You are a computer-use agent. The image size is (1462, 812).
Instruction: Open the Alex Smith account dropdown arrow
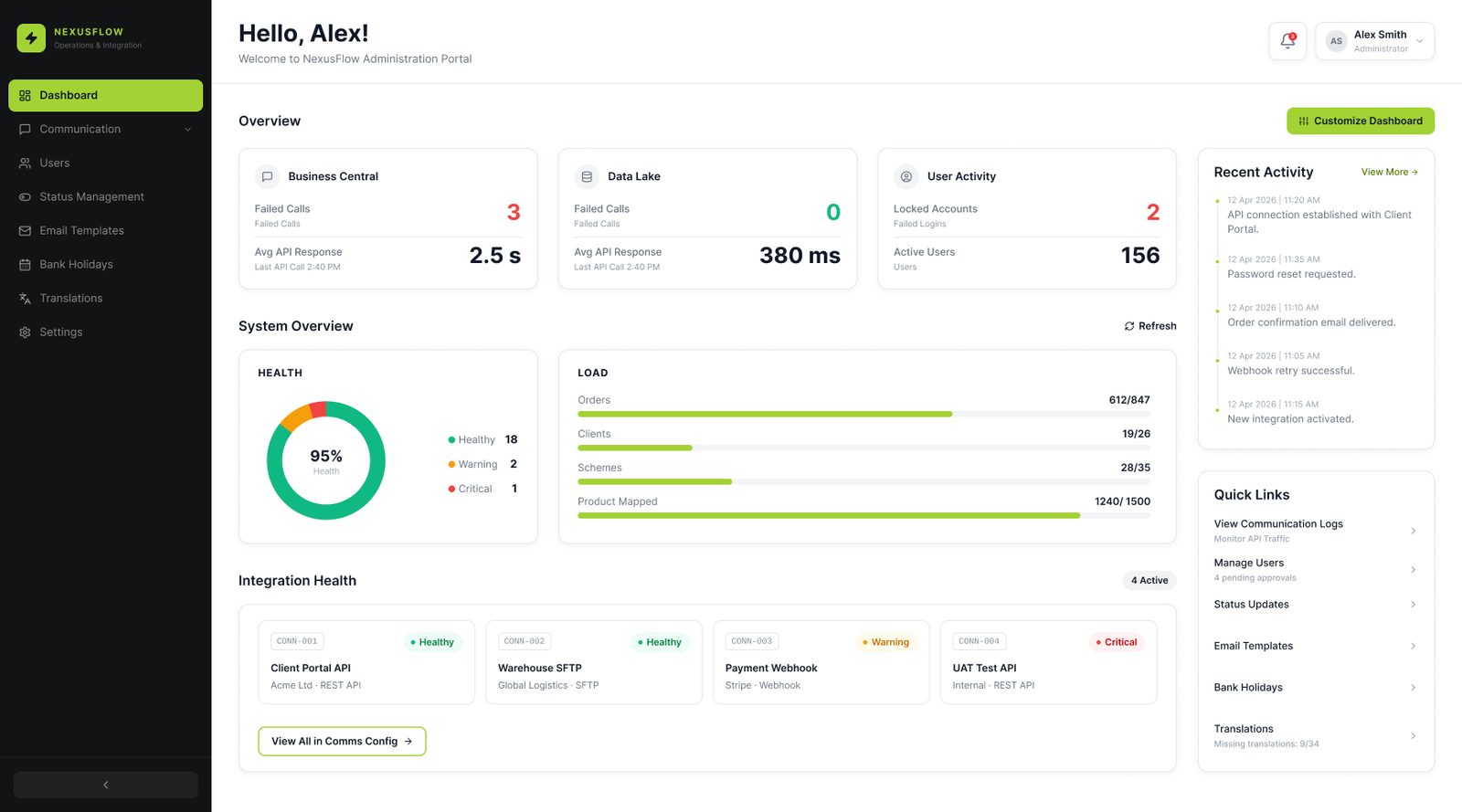1420,41
